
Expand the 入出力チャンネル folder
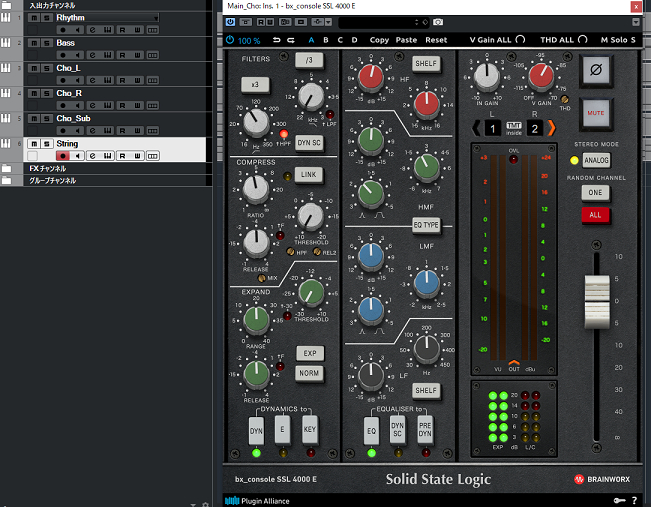pyautogui.click(x=7, y=5)
